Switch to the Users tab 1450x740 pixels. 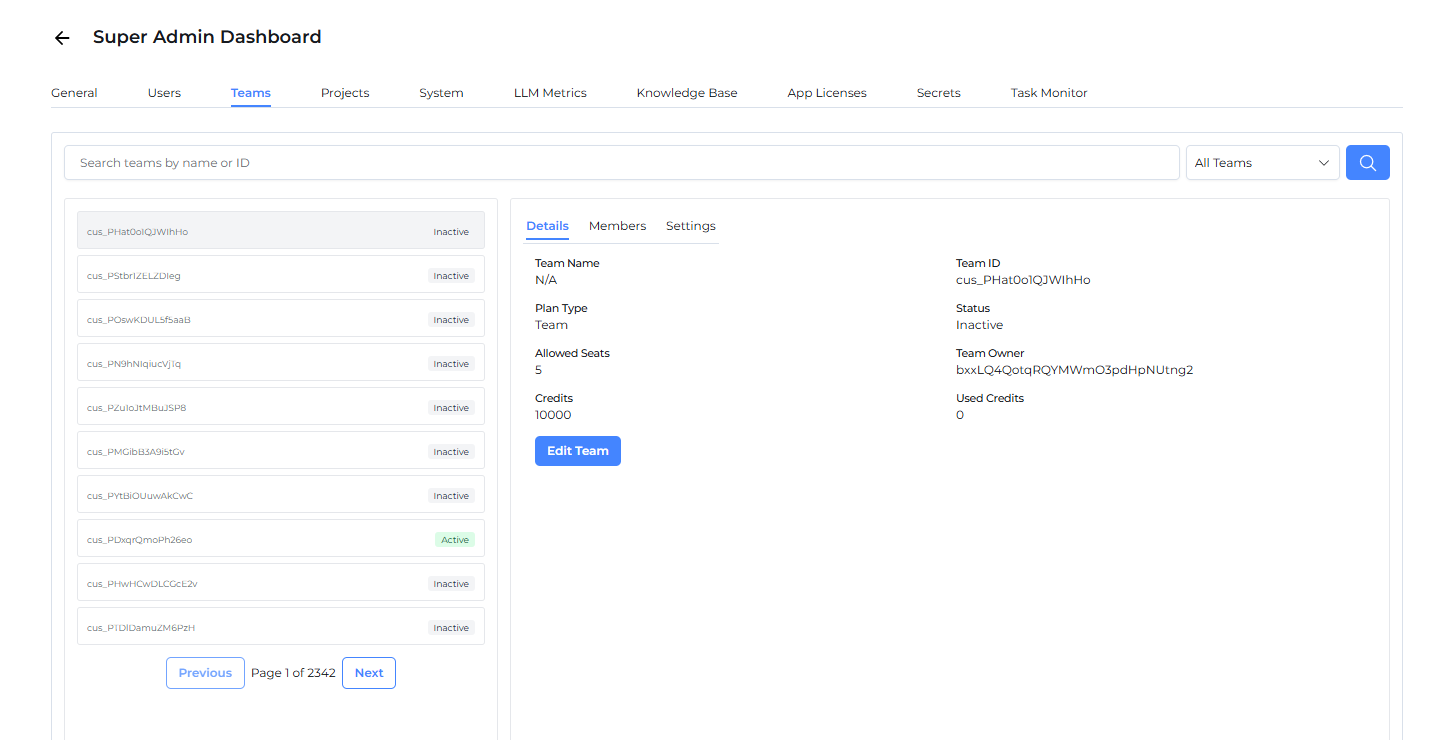tap(164, 93)
